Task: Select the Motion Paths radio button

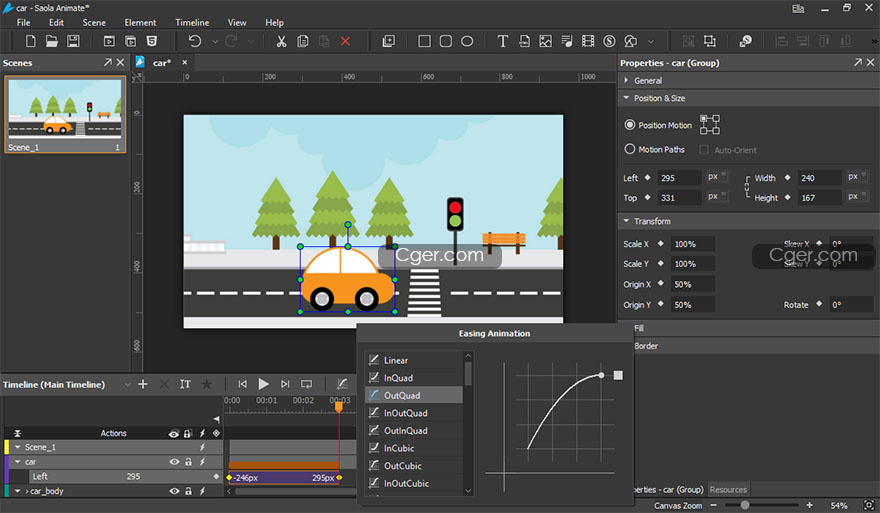Action: [x=630, y=149]
